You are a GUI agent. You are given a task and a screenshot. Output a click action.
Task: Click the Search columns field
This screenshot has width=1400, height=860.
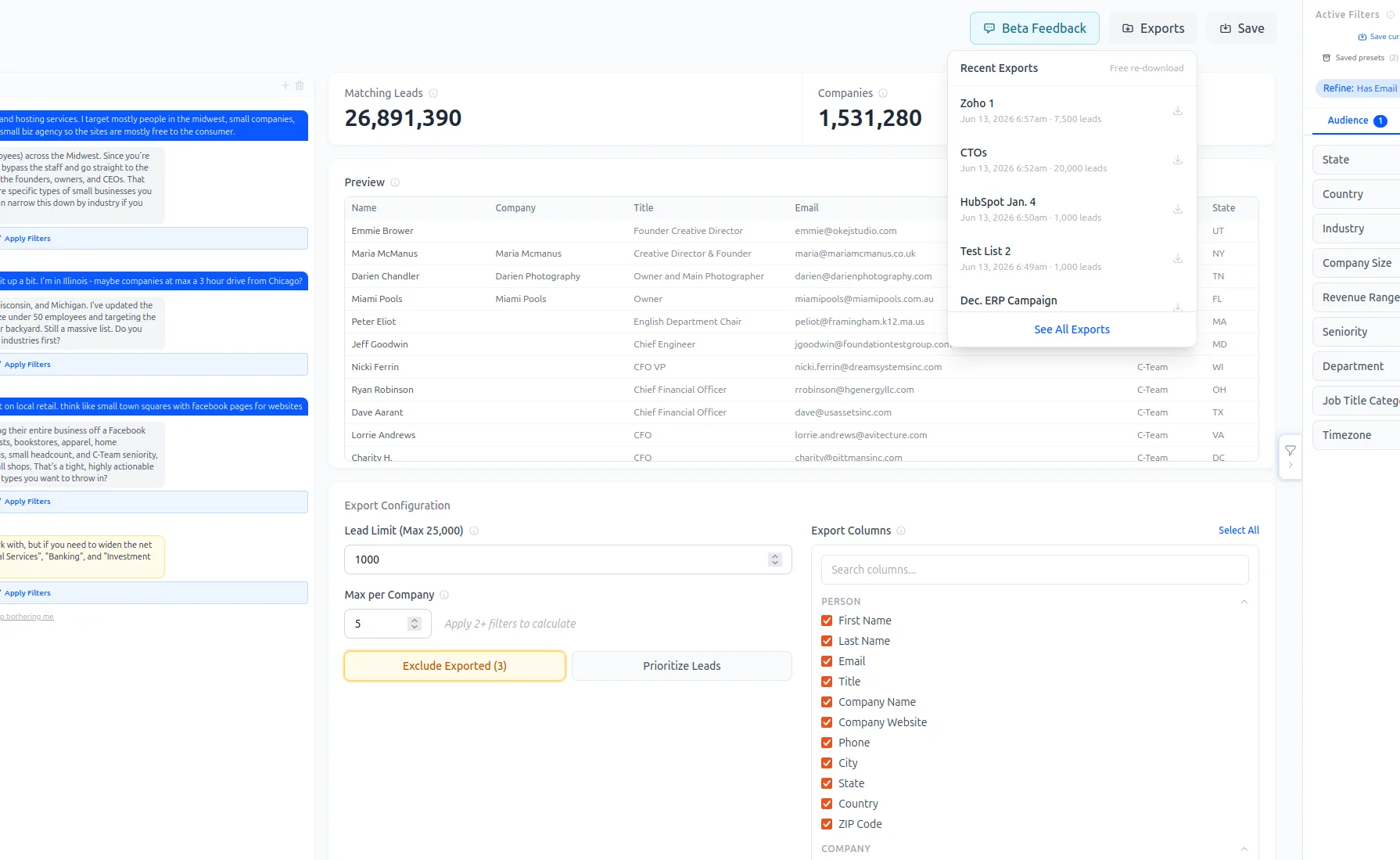click(x=1035, y=570)
